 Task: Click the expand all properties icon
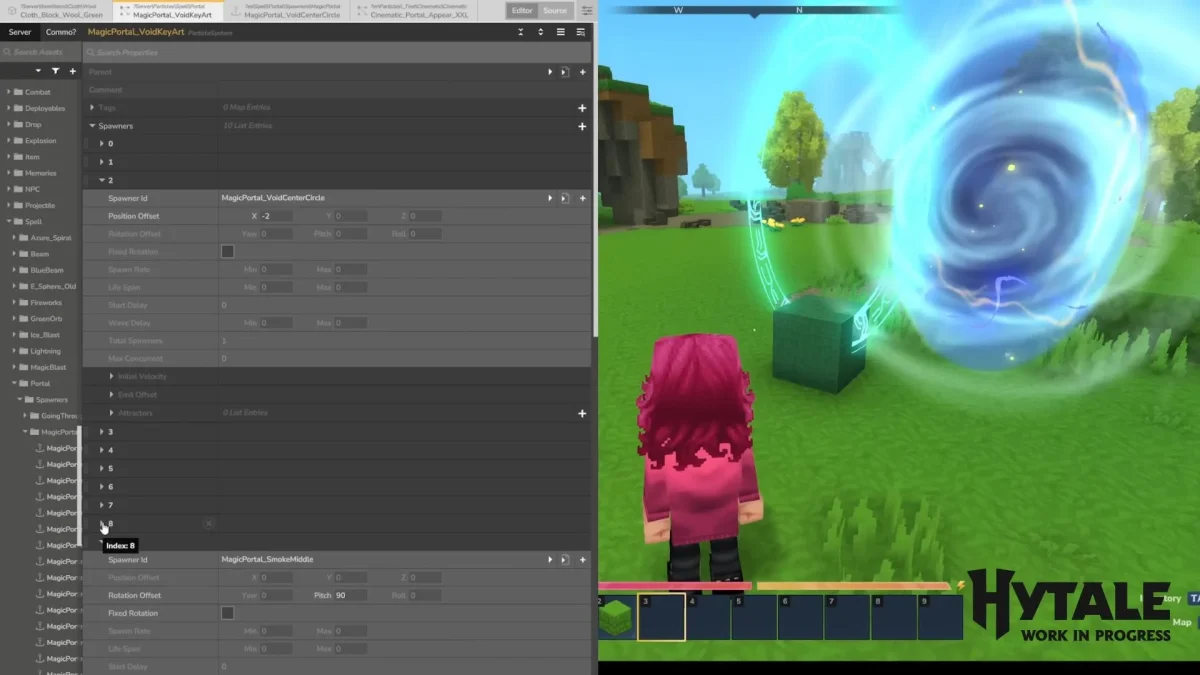click(540, 32)
